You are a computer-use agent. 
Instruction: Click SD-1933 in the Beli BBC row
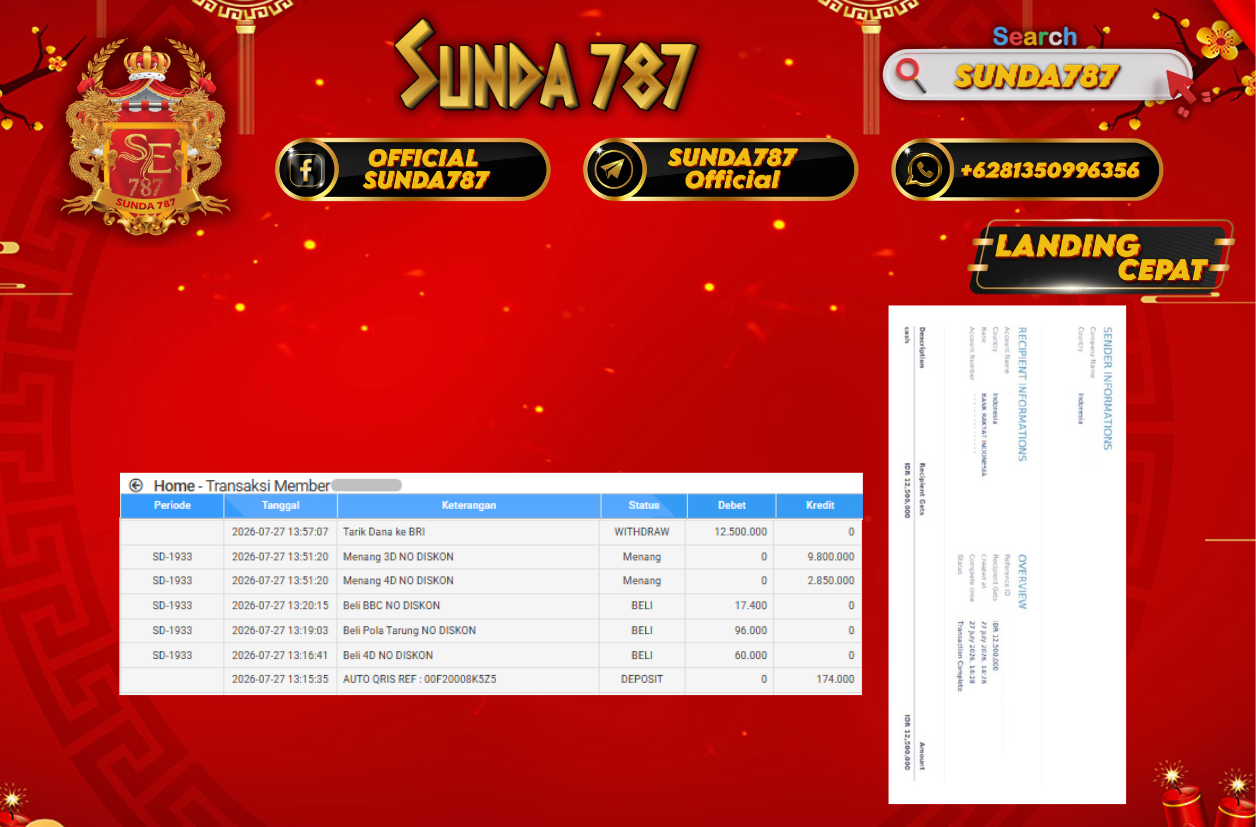172,605
